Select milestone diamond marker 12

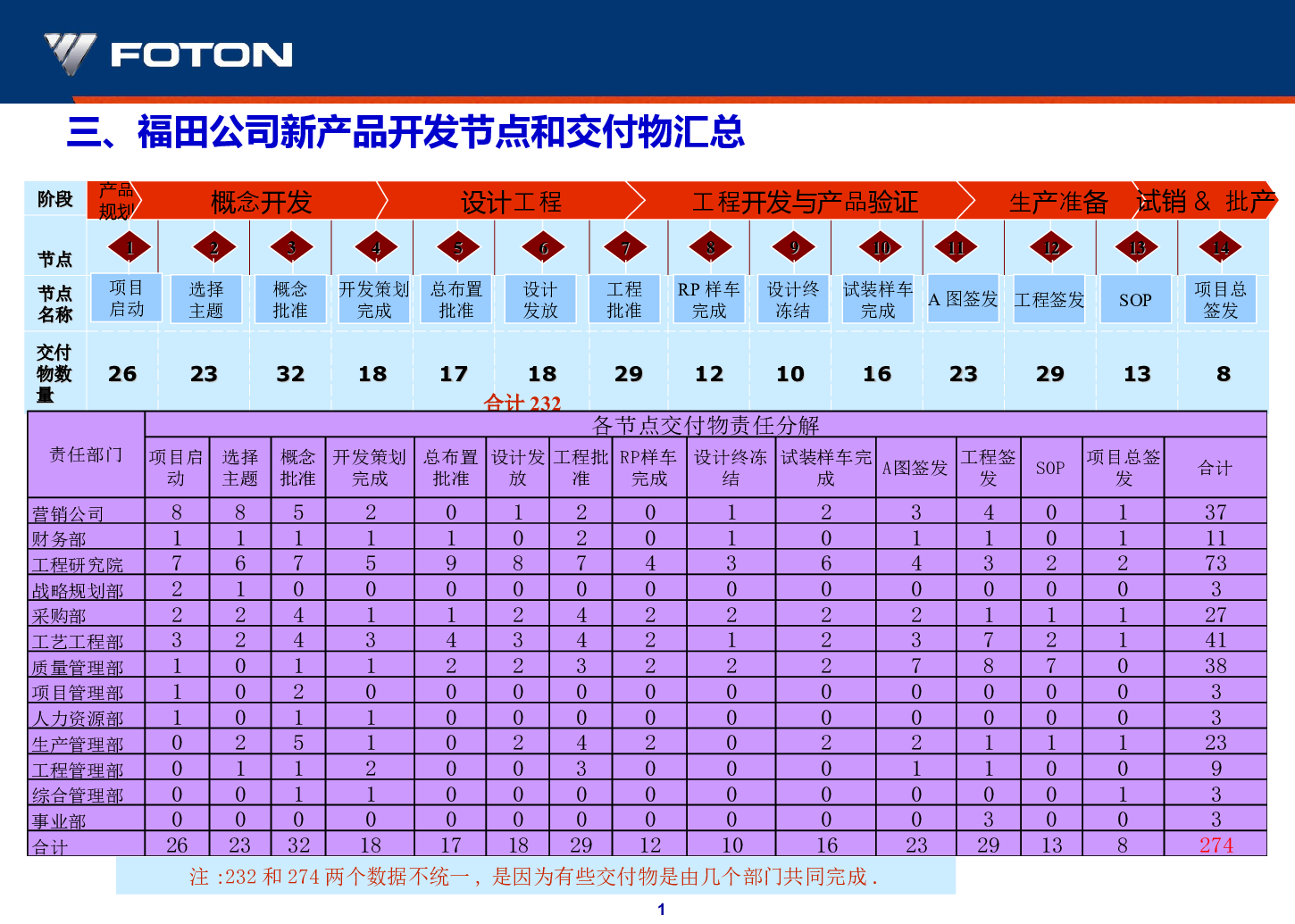pyautogui.click(x=1051, y=247)
